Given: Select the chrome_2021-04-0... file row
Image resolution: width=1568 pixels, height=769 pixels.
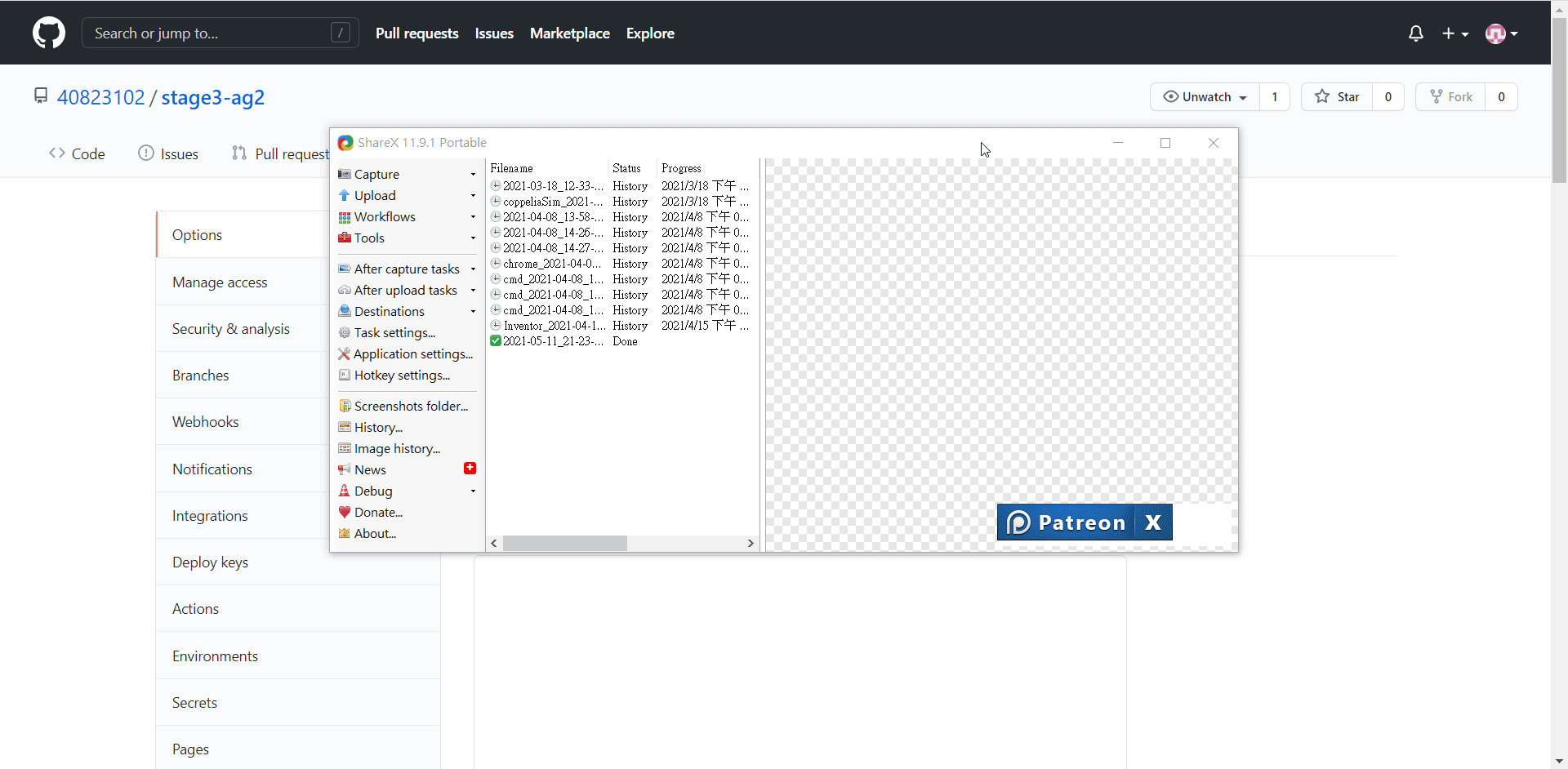Looking at the screenshot, I should 622,263.
